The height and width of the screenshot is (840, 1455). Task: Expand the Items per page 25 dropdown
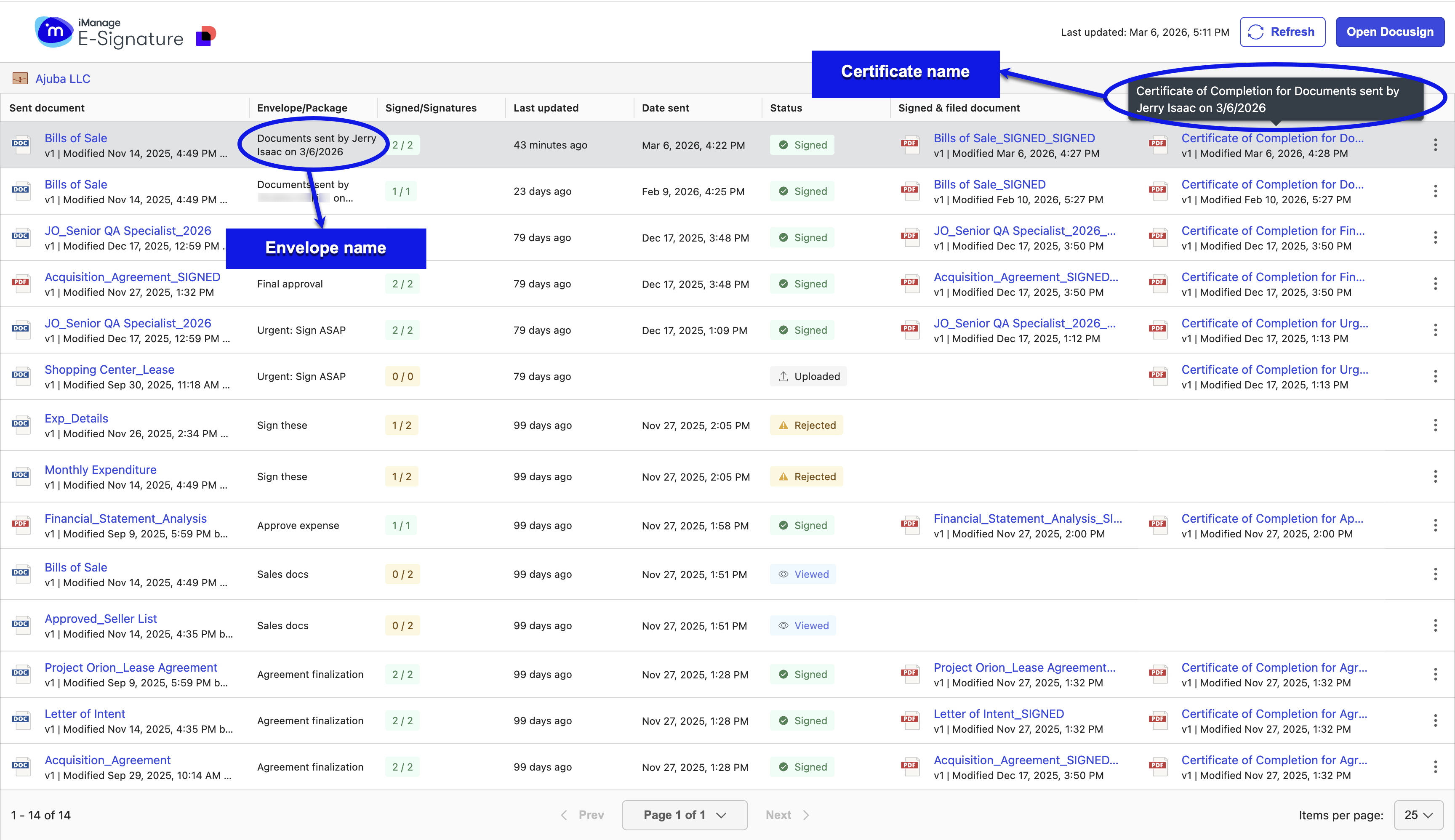[1419, 815]
